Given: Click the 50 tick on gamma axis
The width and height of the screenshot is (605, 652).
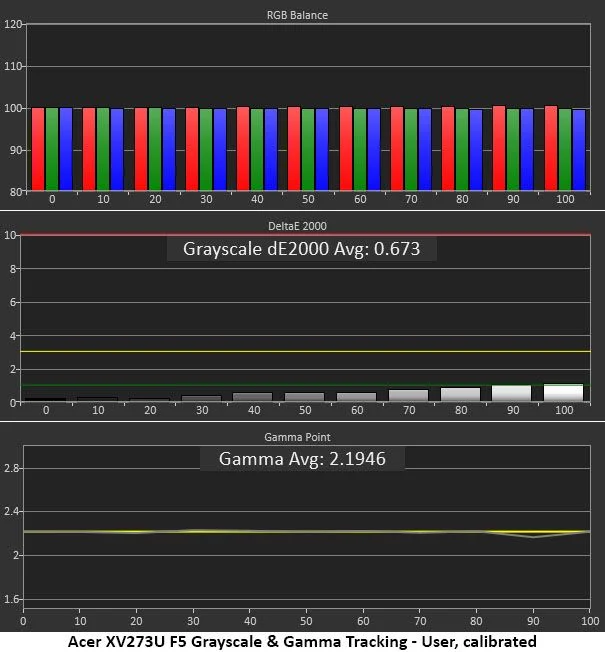Looking at the screenshot, I should click(x=306, y=621).
